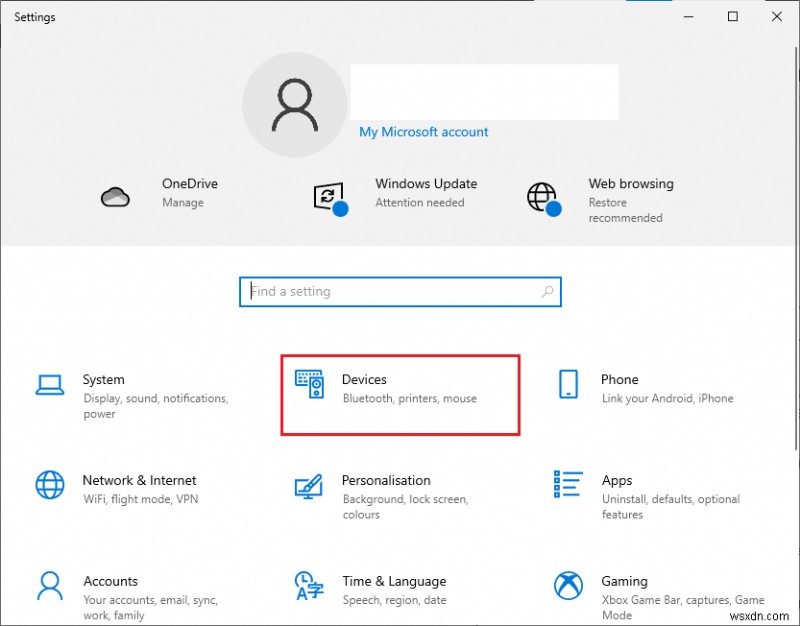800x626 pixels.
Task: Click the search magnifier icon
Action: tap(547, 292)
